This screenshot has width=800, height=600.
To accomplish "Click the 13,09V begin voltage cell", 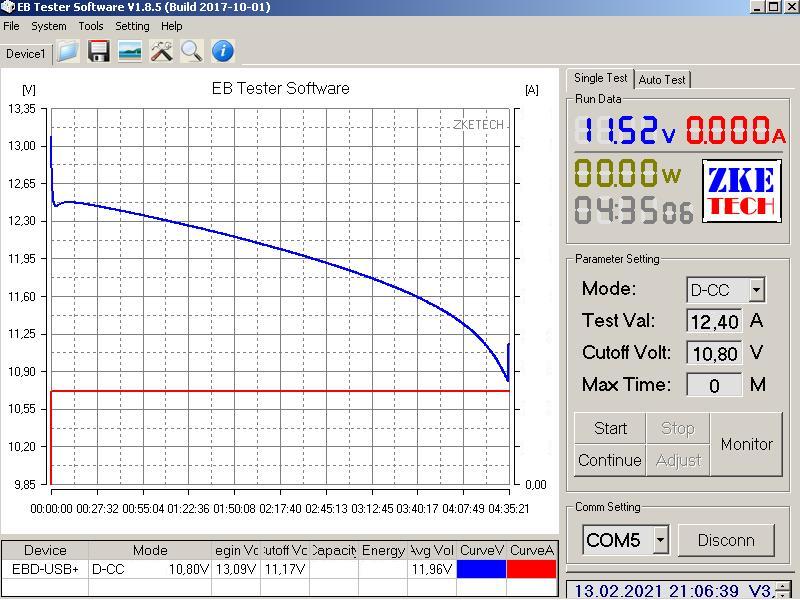I will [x=236, y=569].
